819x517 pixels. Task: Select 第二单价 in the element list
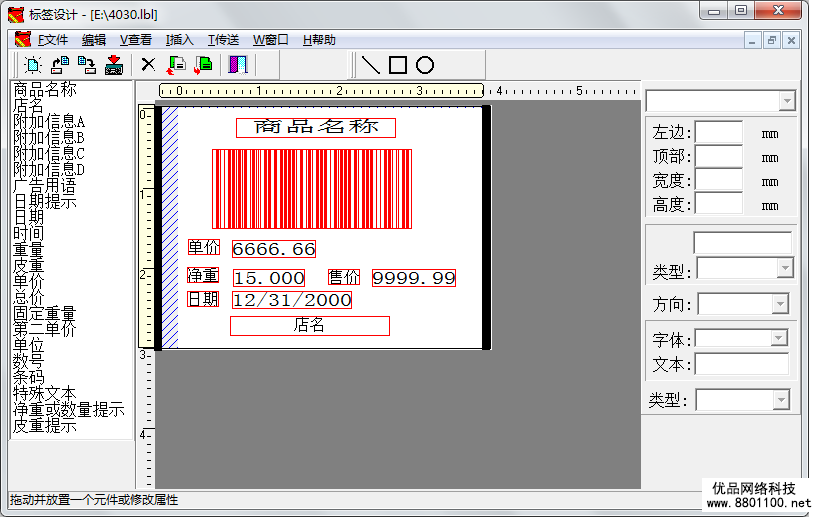pos(45,329)
